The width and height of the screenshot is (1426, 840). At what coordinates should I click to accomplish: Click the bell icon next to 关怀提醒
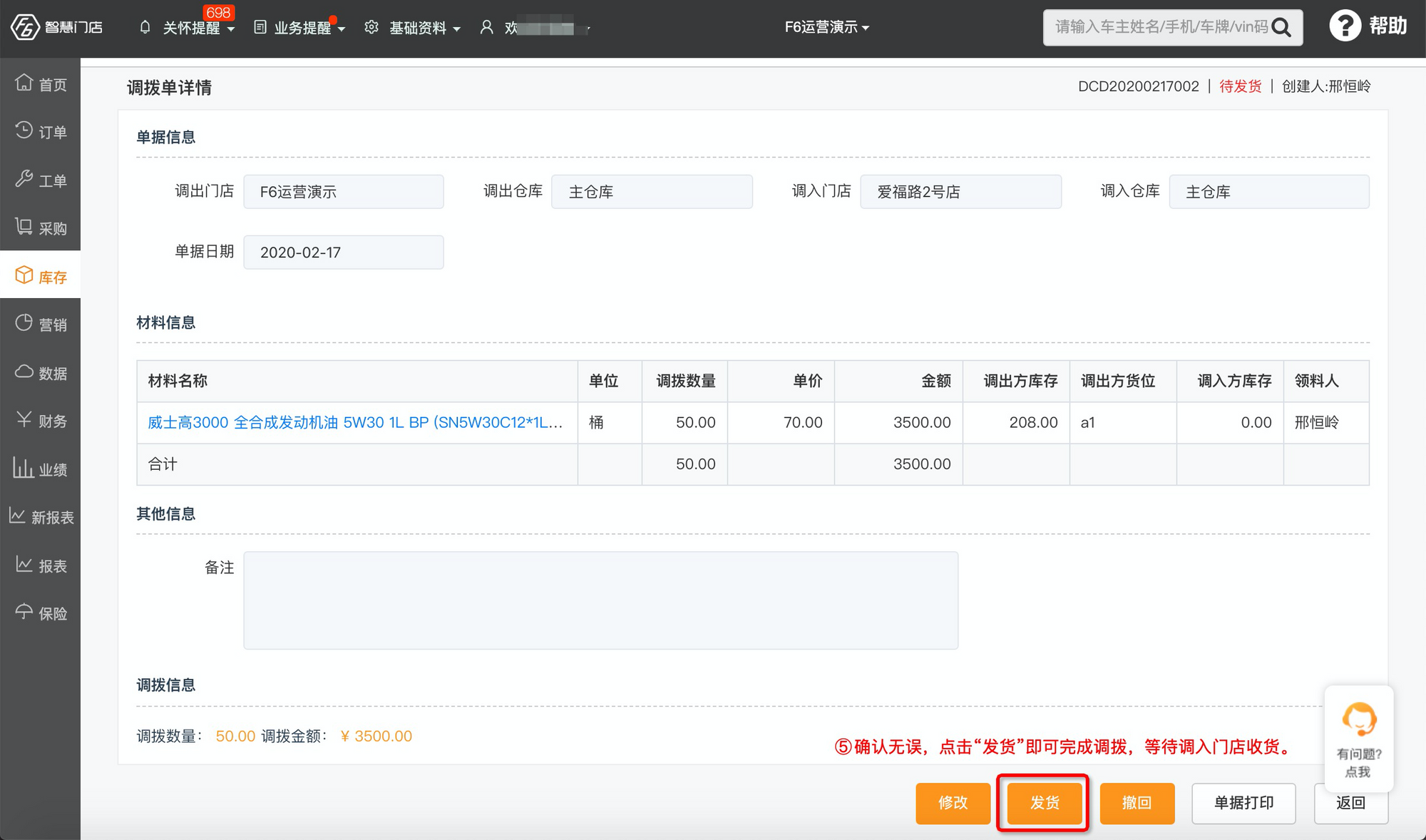pos(145,27)
